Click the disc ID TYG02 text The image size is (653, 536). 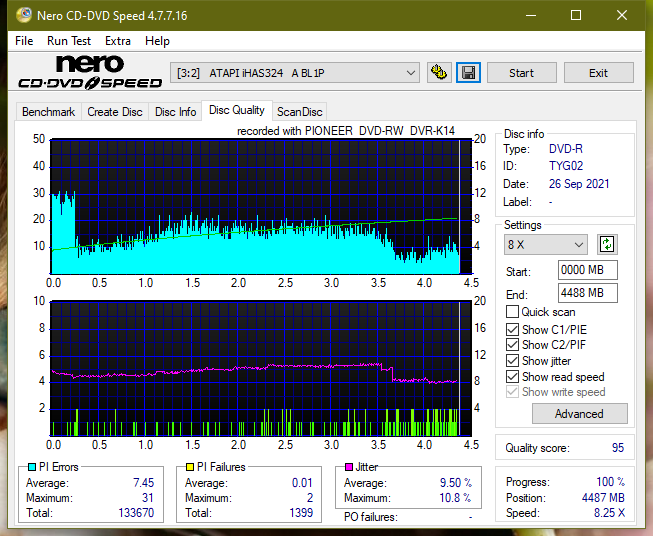click(x=566, y=166)
